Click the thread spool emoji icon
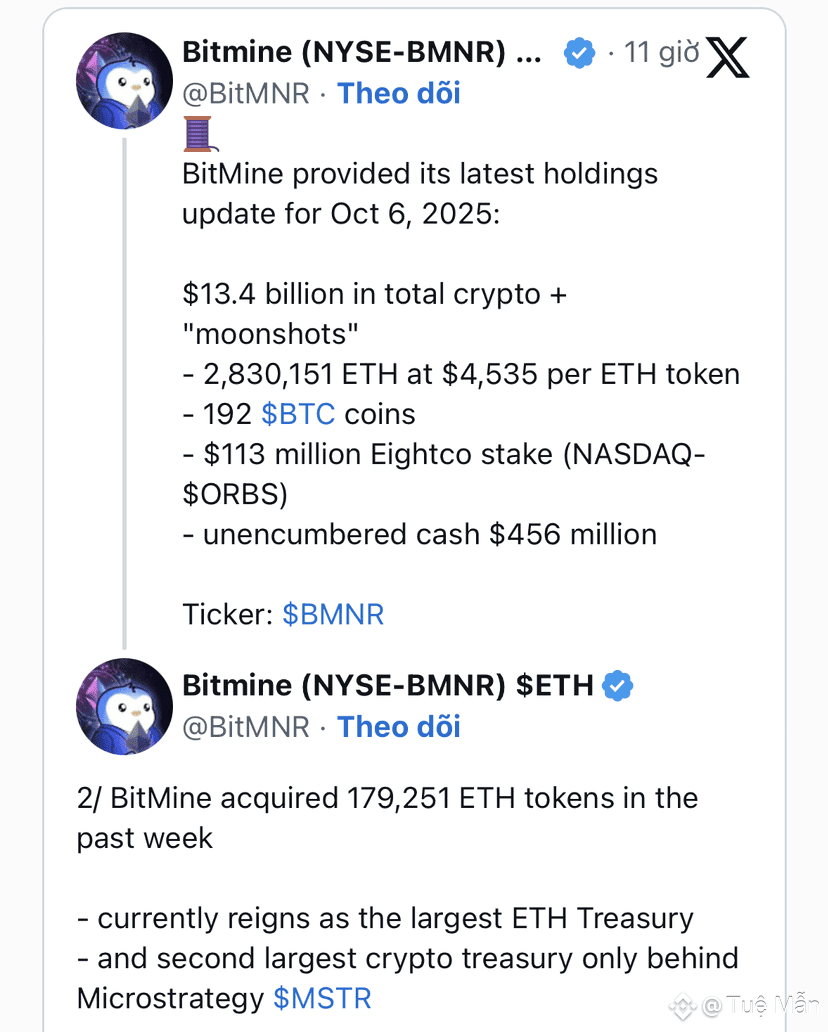This screenshot has height=1032, width=828. (x=197, y=133)
